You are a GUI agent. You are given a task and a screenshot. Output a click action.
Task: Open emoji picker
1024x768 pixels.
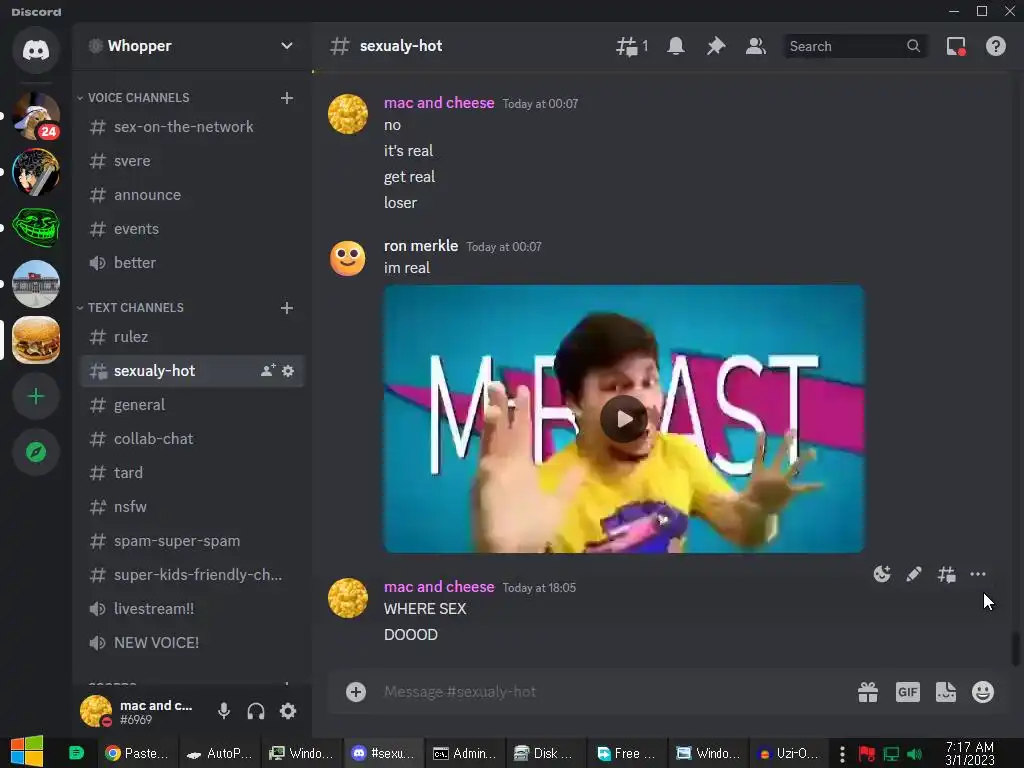tap(983, 692)
